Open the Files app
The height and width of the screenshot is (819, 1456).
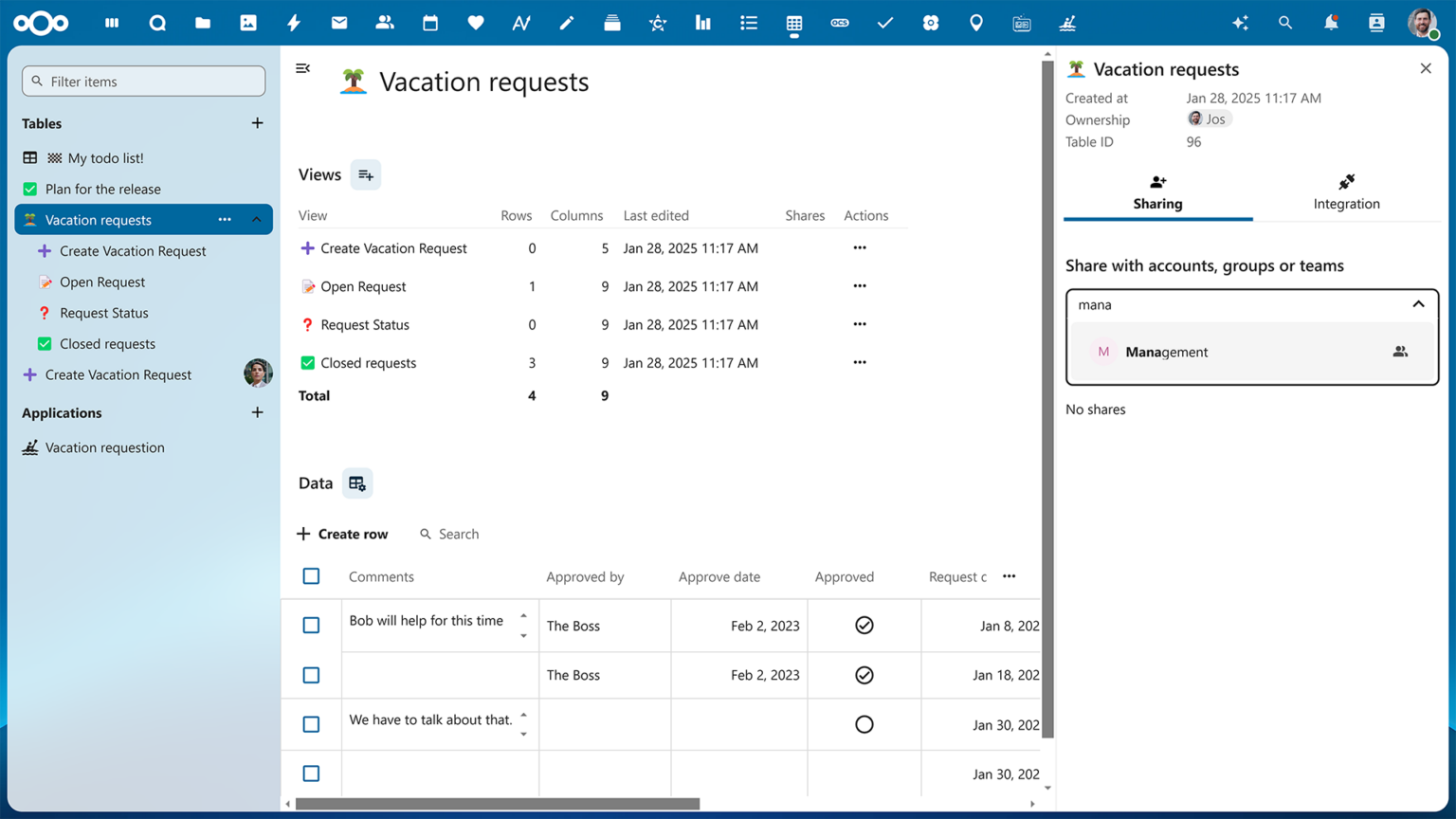point(202,23)
